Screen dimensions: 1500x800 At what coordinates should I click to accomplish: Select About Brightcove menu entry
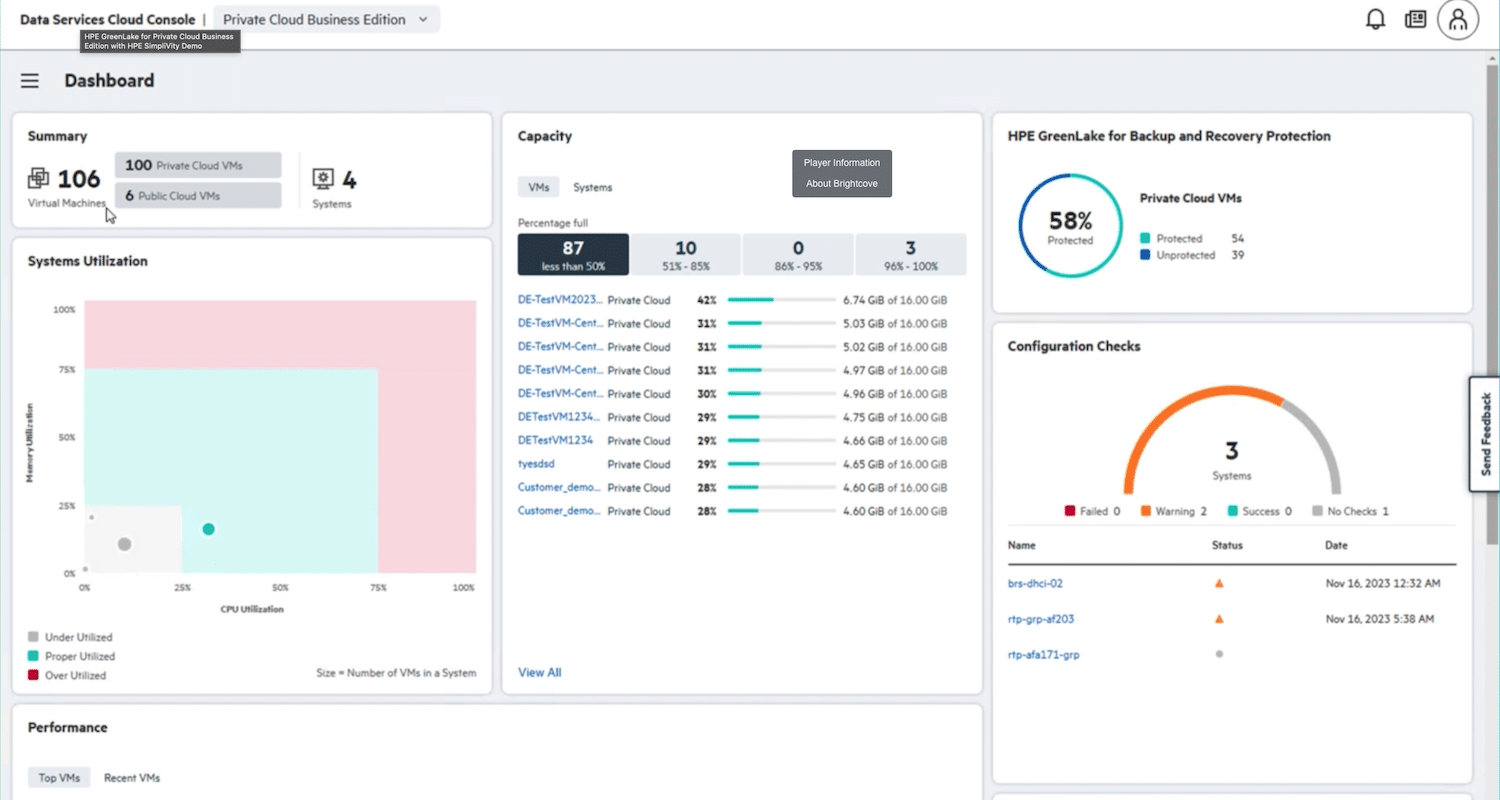click(x=842, y=184)
